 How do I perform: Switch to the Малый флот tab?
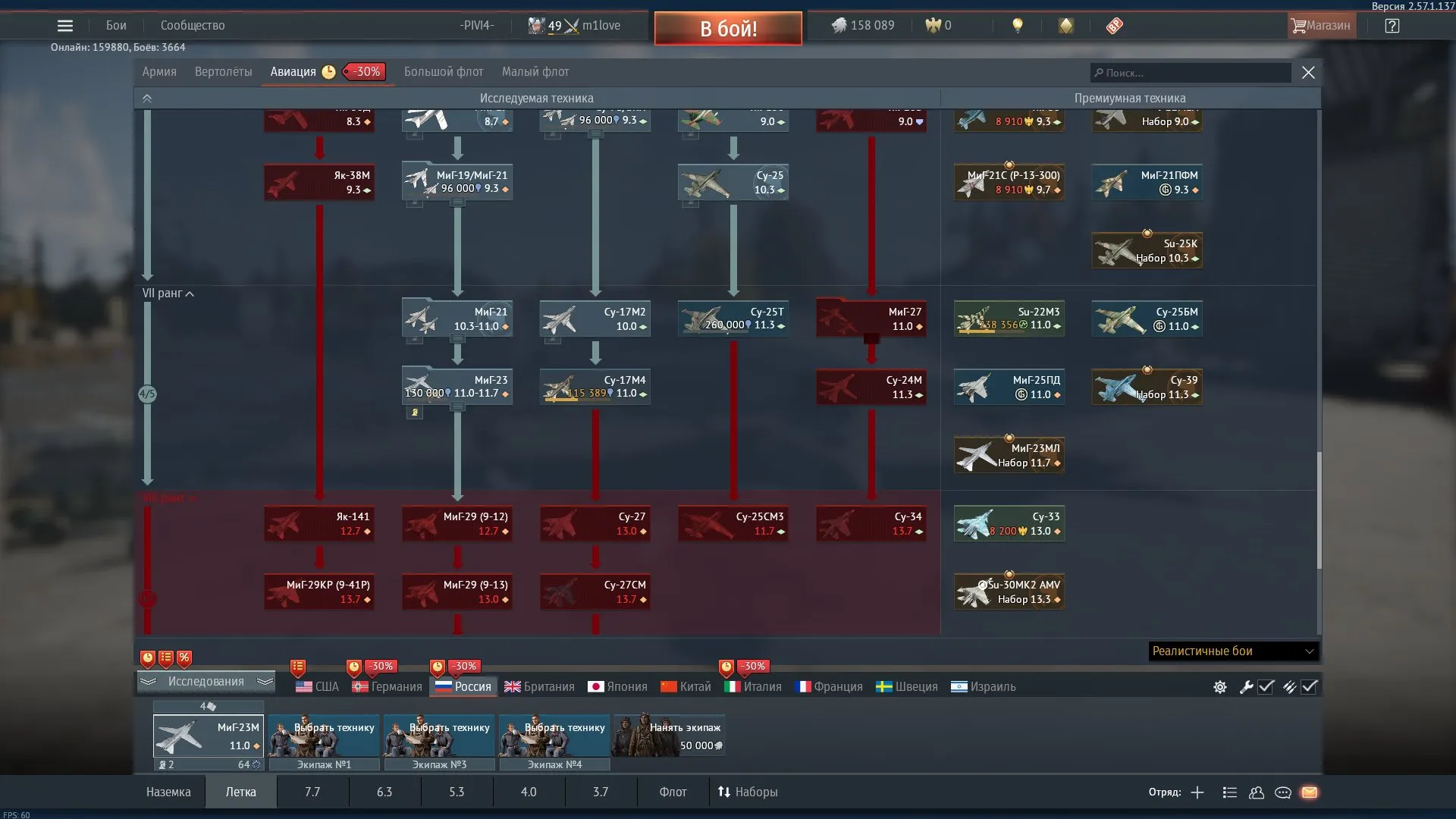[x=535, y=72]
